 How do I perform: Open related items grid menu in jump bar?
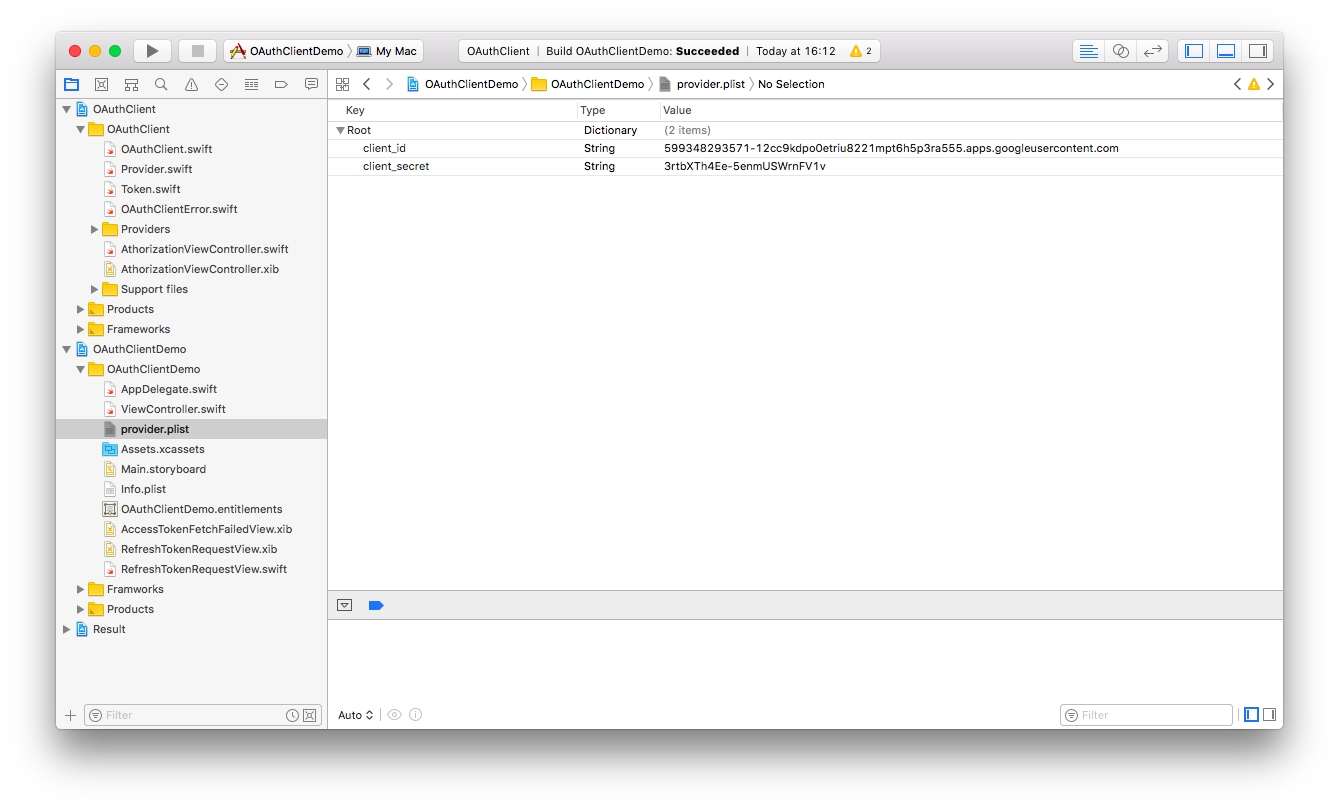pos(342,84)
